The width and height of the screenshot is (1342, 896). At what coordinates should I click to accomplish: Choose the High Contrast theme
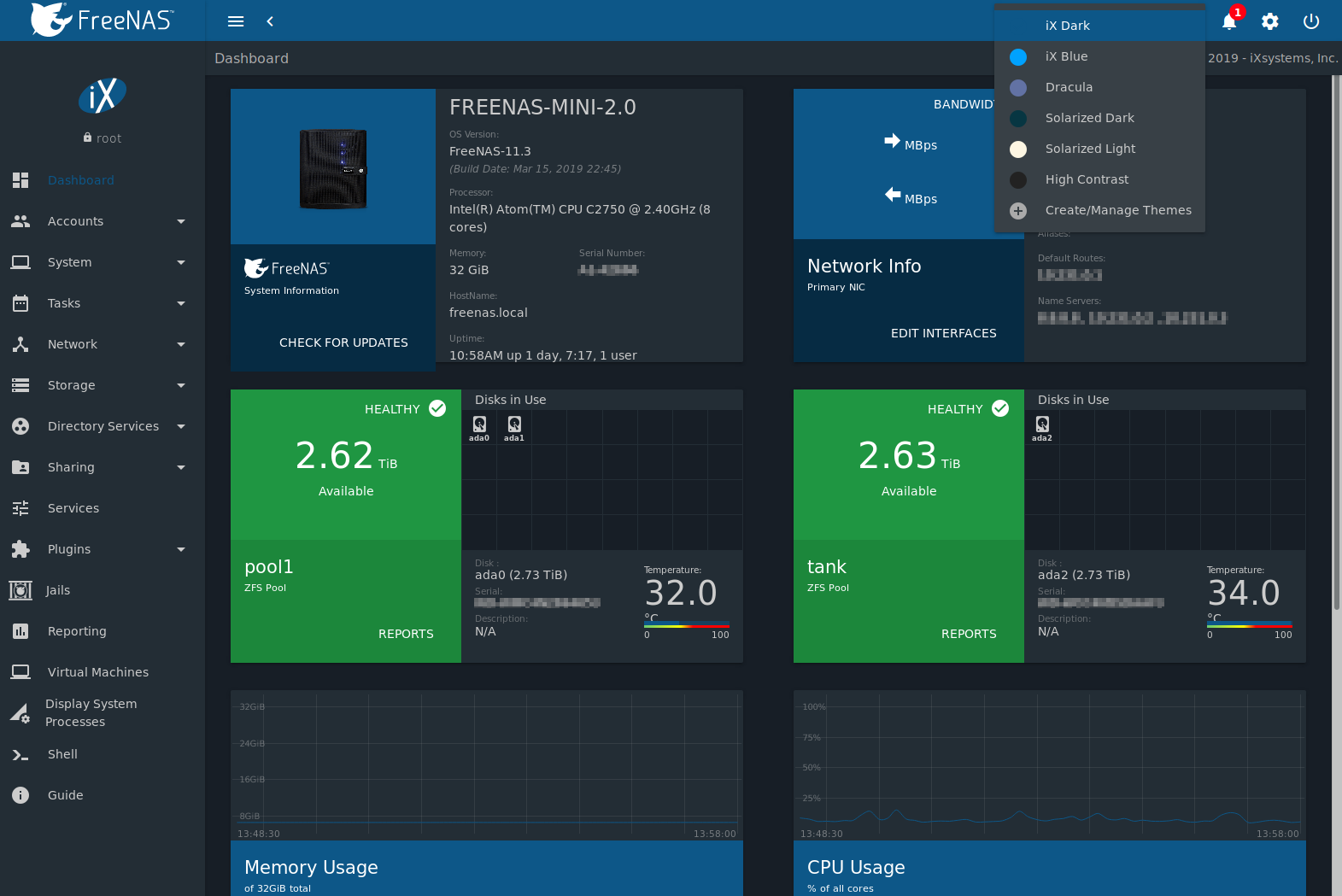tap(1100, 179)
